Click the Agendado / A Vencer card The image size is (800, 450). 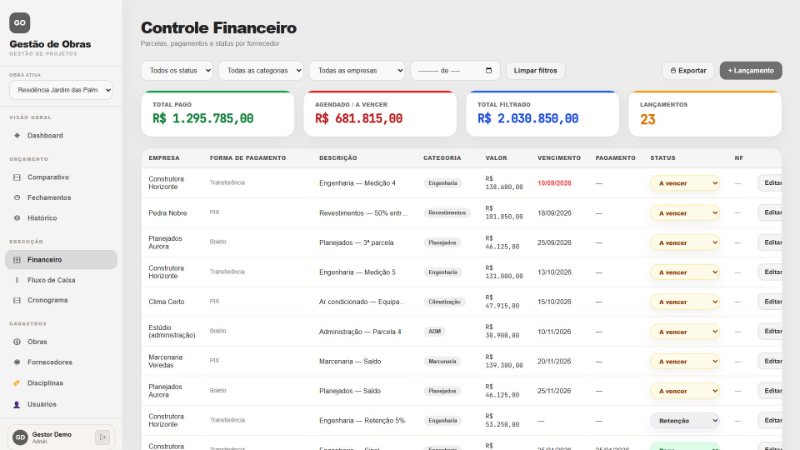(x=380, y=113)
